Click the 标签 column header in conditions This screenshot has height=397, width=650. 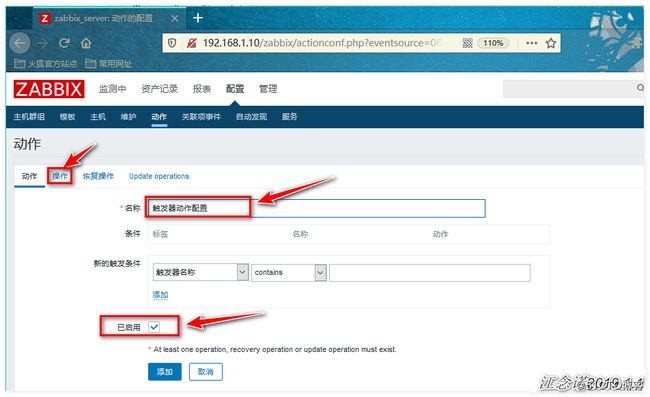click(160, 234)
